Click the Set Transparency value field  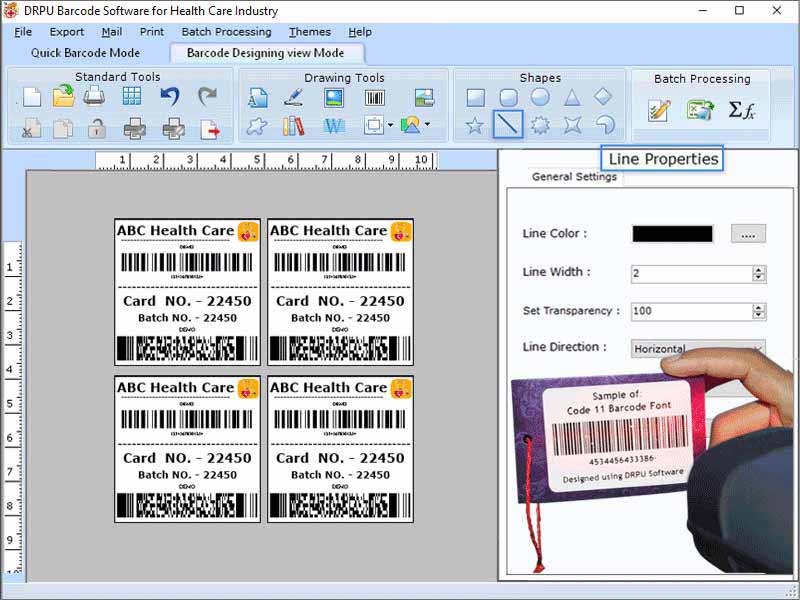(x=690, y=310)
